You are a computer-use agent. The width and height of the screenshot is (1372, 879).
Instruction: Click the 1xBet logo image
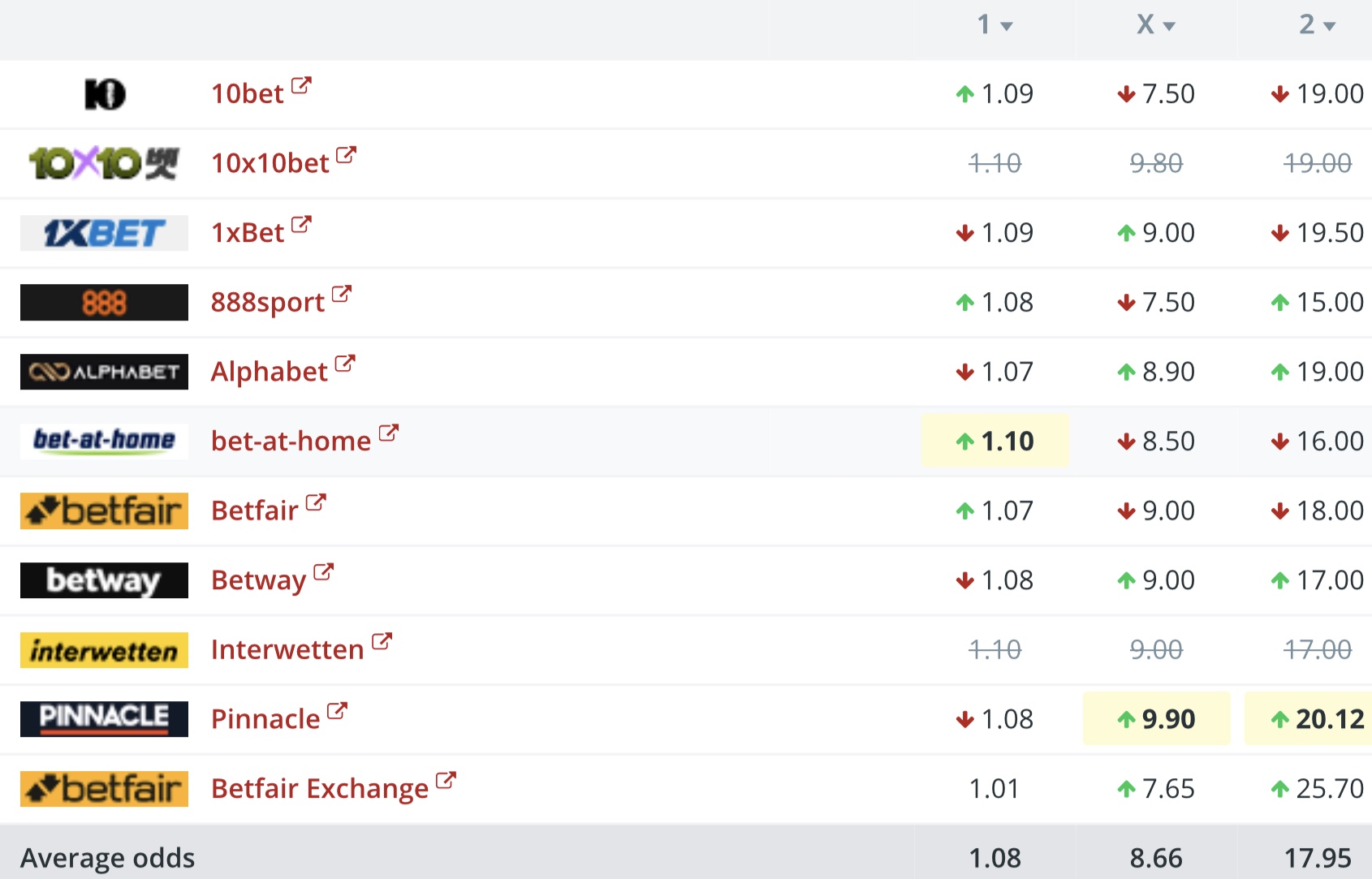[104, 233]
